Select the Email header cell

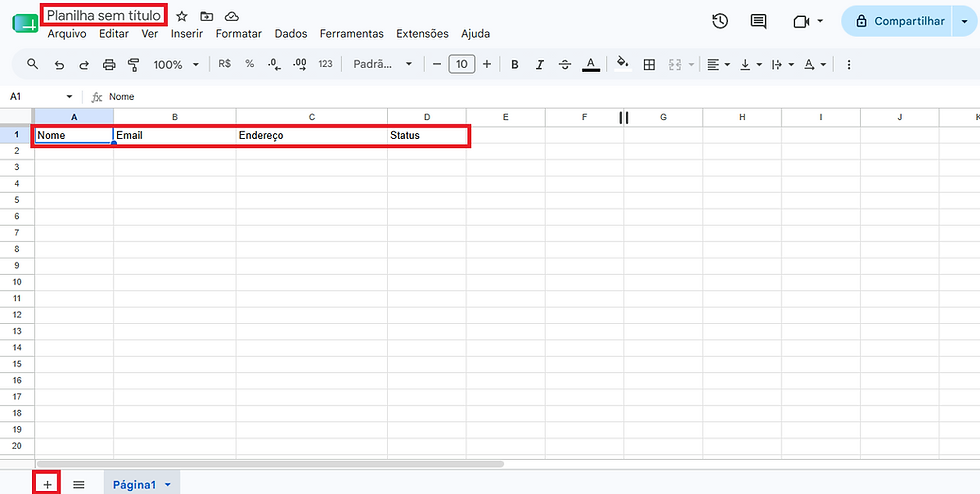175,135
